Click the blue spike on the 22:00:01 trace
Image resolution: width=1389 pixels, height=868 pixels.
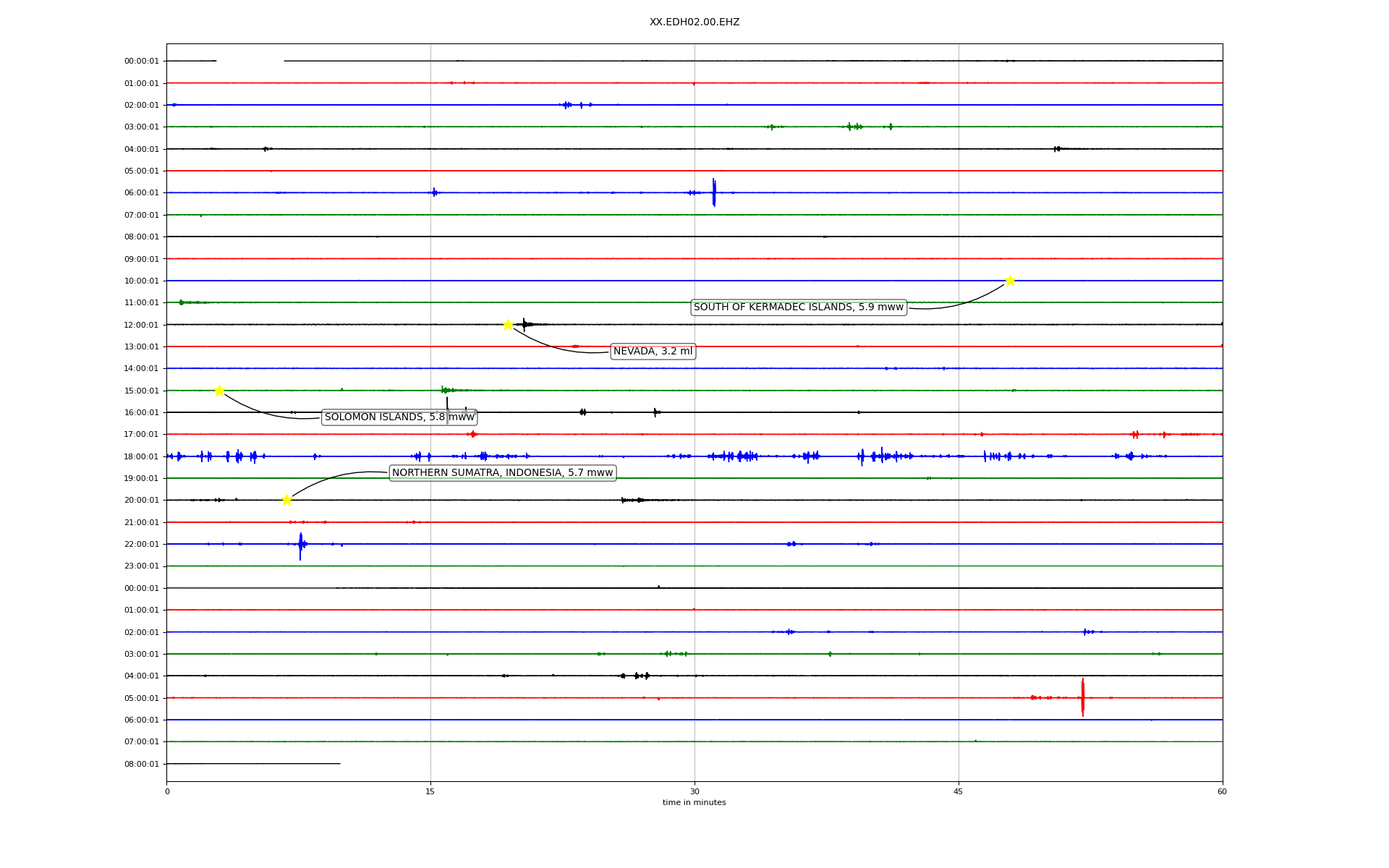tap(300, 545)
